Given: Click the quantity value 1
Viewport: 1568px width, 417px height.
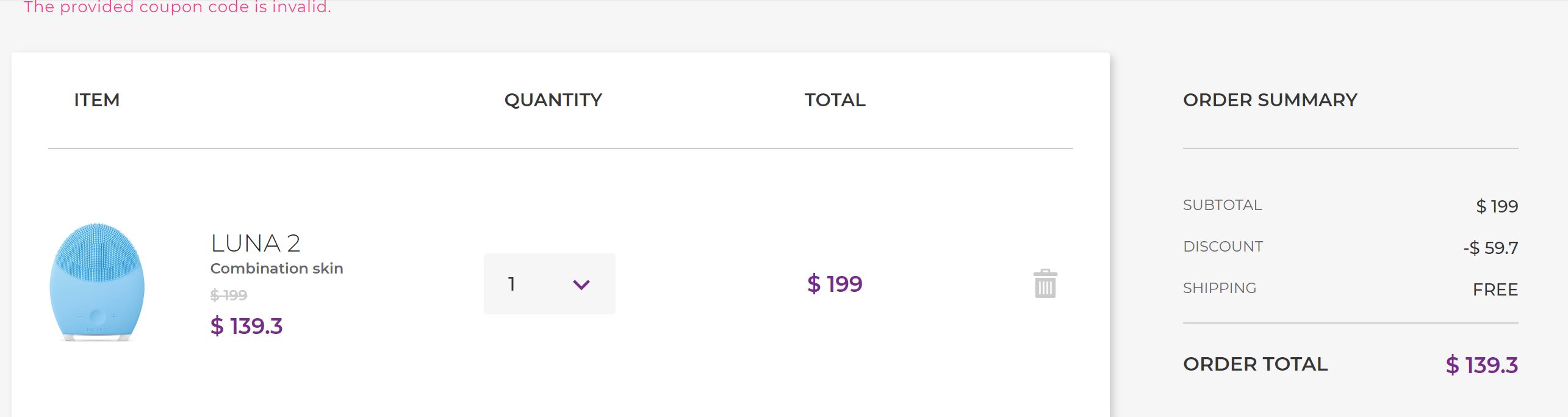Looking at the screenshot, I should (512, 284).
